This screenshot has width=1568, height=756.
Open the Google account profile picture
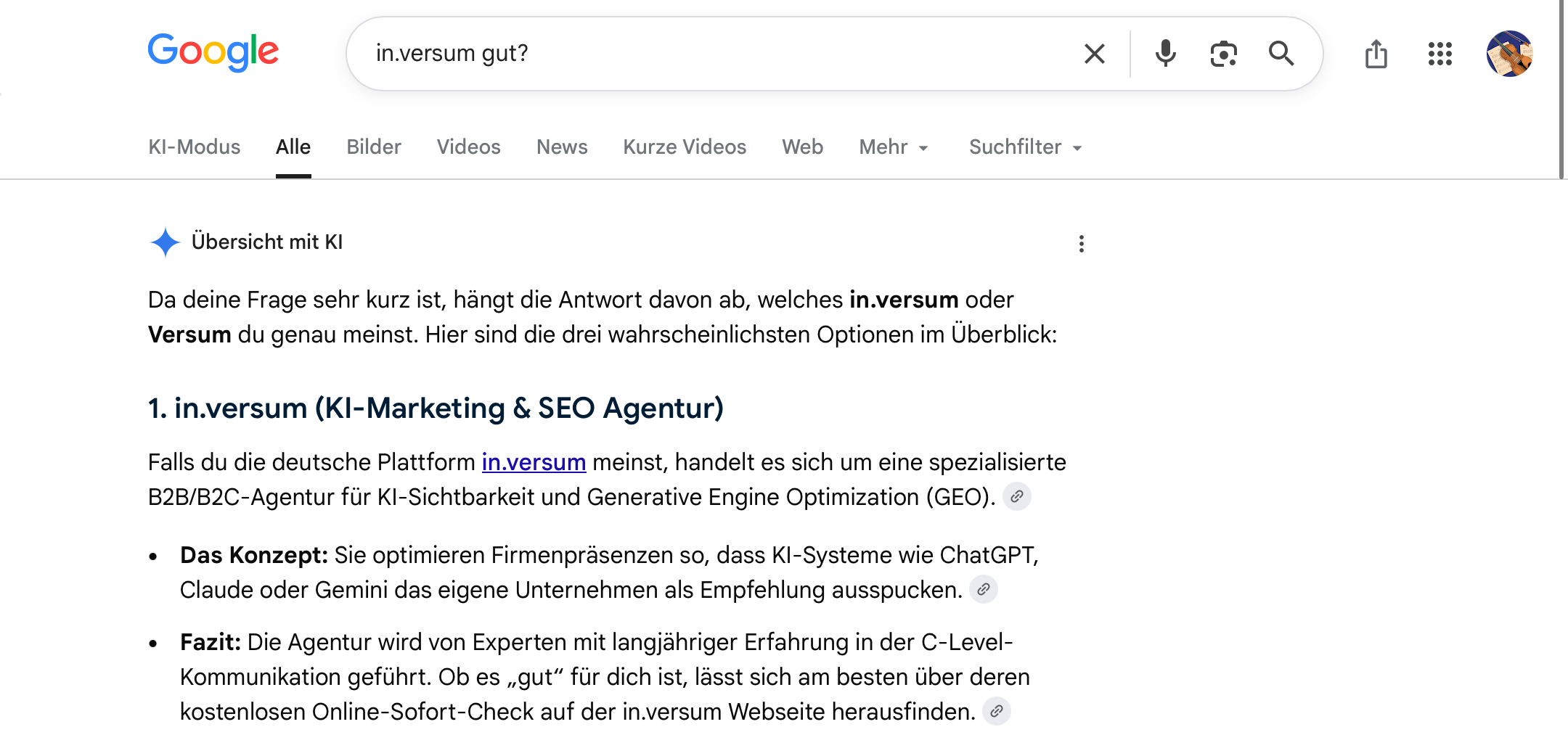pos(1509,54)
